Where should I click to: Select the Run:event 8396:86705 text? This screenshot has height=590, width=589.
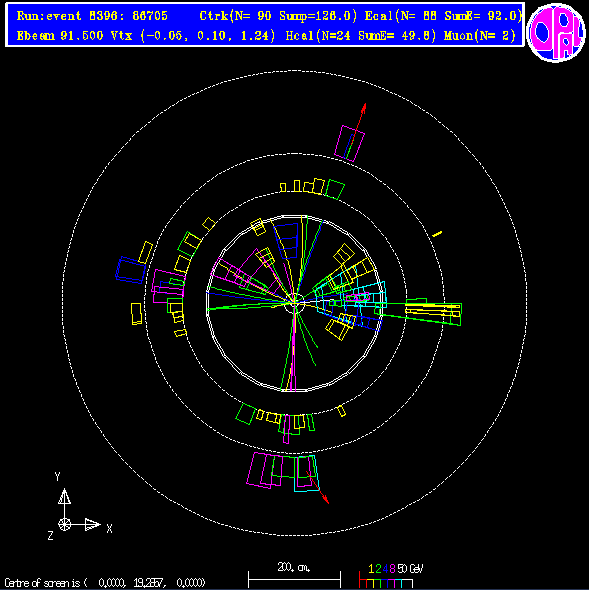(92, 16)
